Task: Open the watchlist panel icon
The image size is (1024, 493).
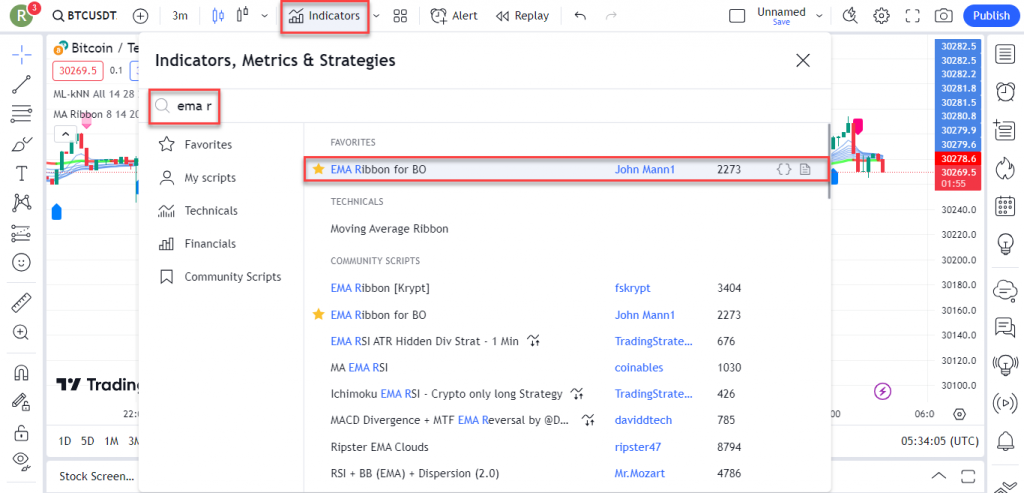Action: pos(1004,55)
